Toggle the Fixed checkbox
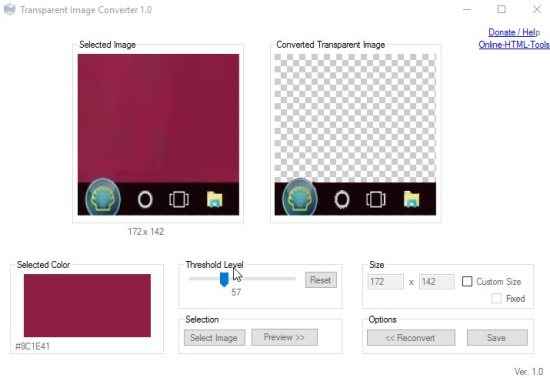Screen dimensions: 550x378 [496, 298]
